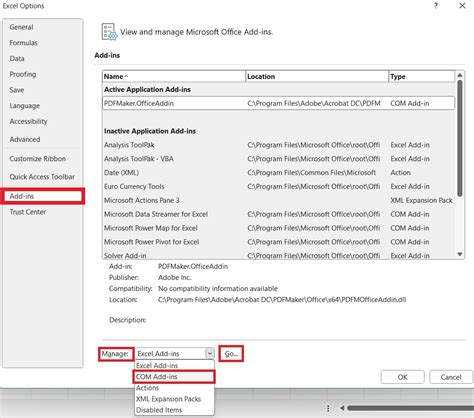Viewport: 474px width, 418px height.
Task: Select the Add-ins category
Action: click(43, 196)
